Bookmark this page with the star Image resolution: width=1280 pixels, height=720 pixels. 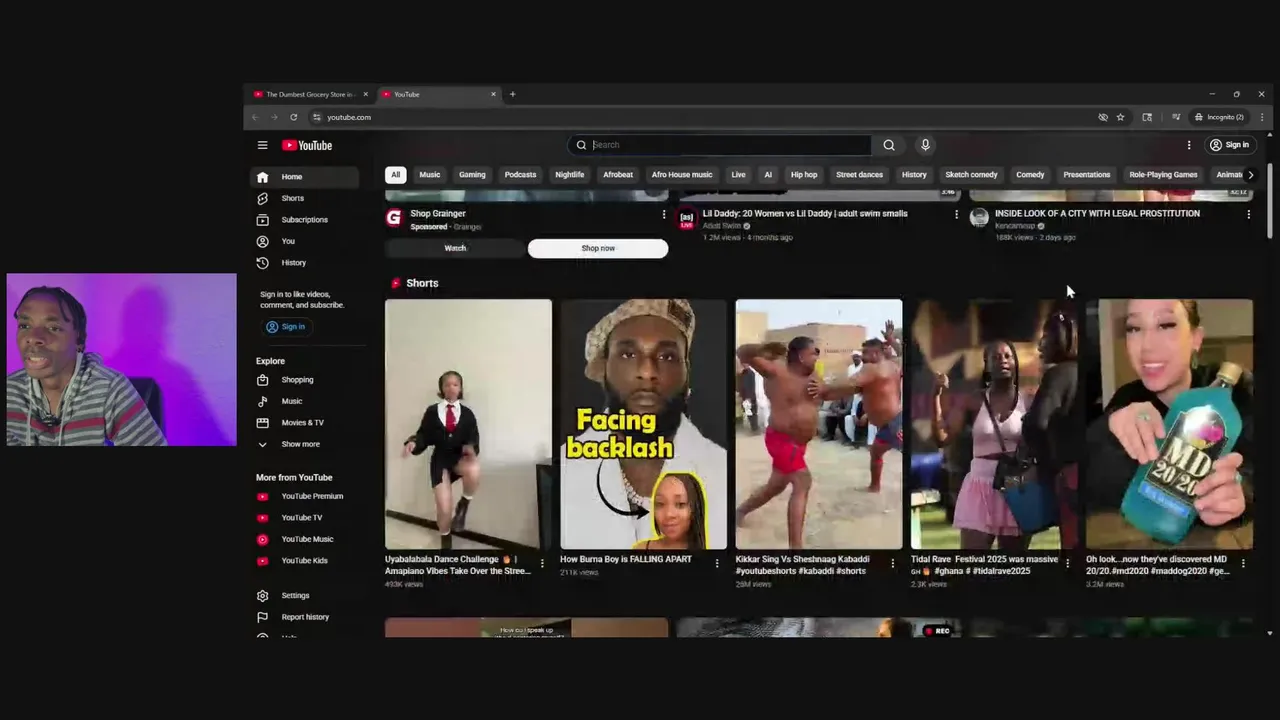1120,117
